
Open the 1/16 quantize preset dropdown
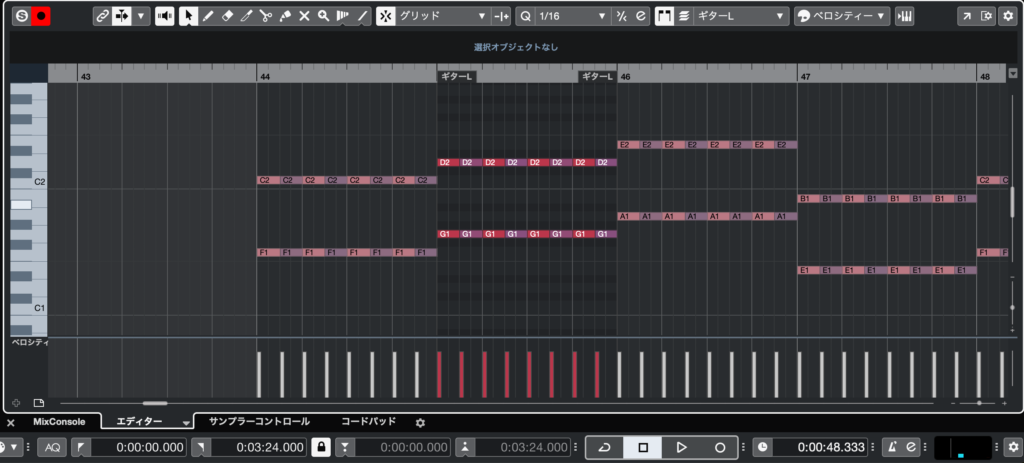point(572,16)
